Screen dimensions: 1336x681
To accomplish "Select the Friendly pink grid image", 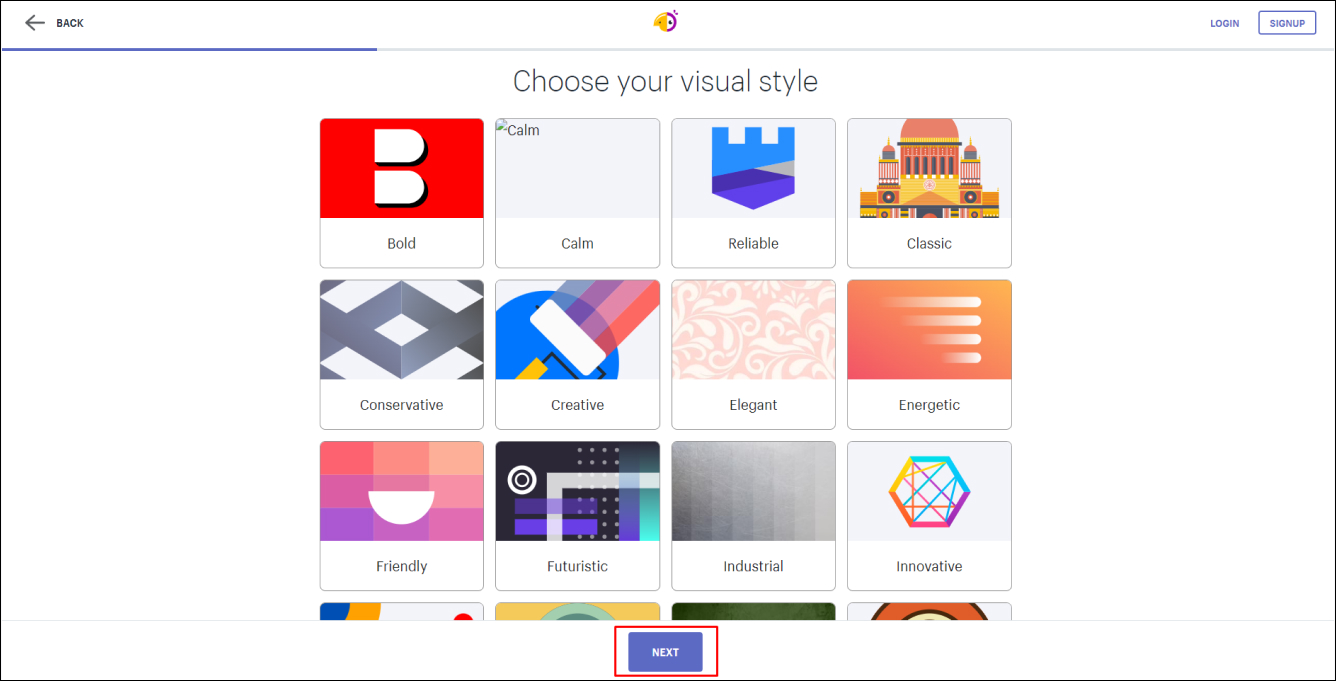I will [402, 491].
